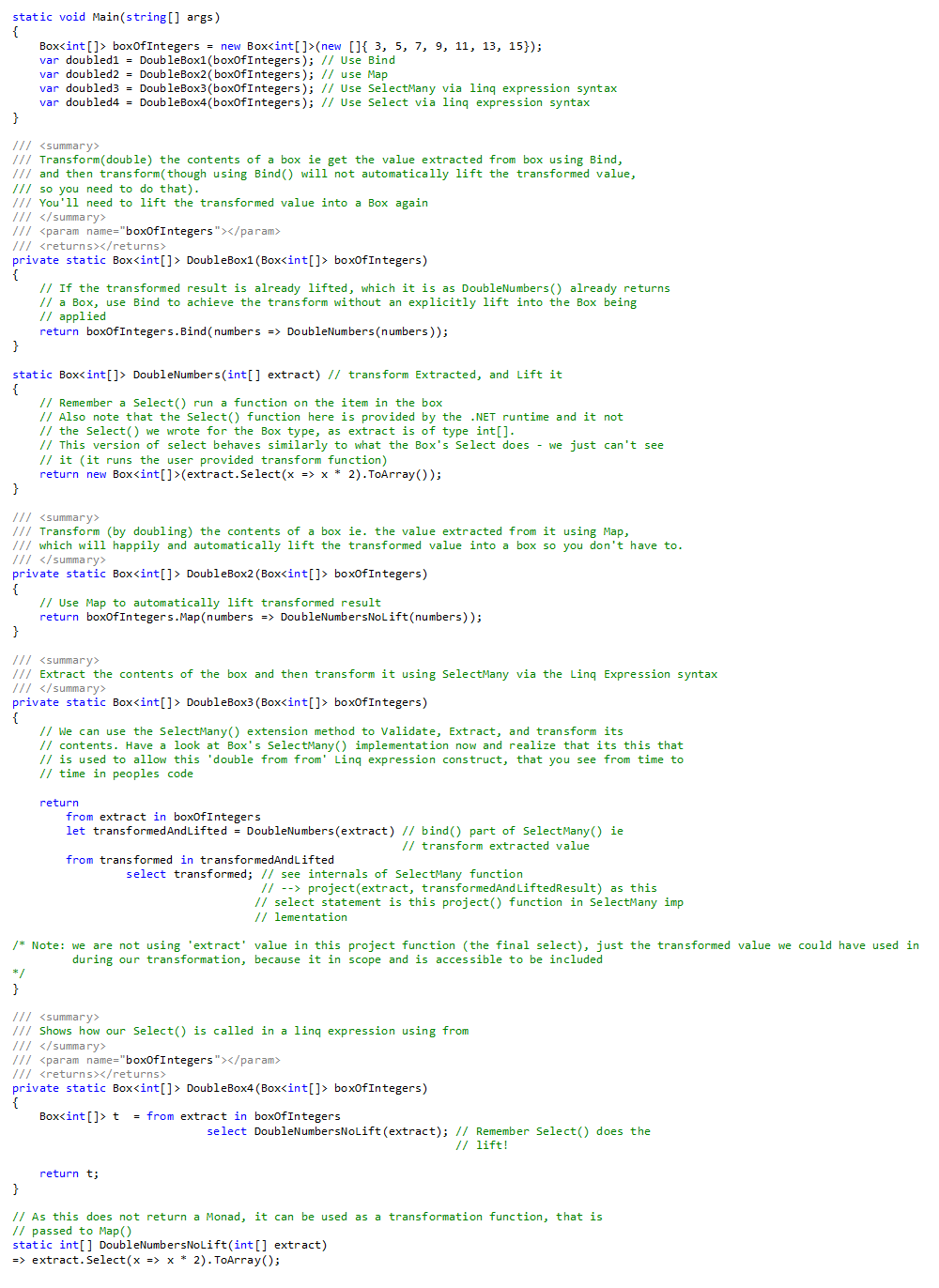The width and height of the screenshot is (939, 1288).
Task: Click the 'select transformed;' statement
Action: click(x=190, y=874)
